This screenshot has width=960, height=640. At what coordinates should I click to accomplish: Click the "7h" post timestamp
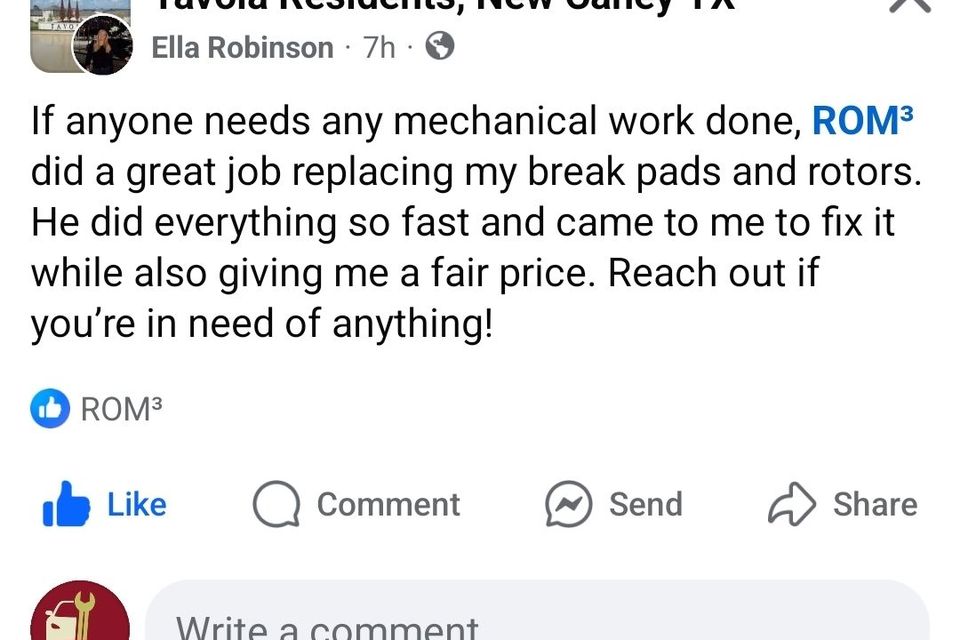pyautogui.click(x=380, y=47)
